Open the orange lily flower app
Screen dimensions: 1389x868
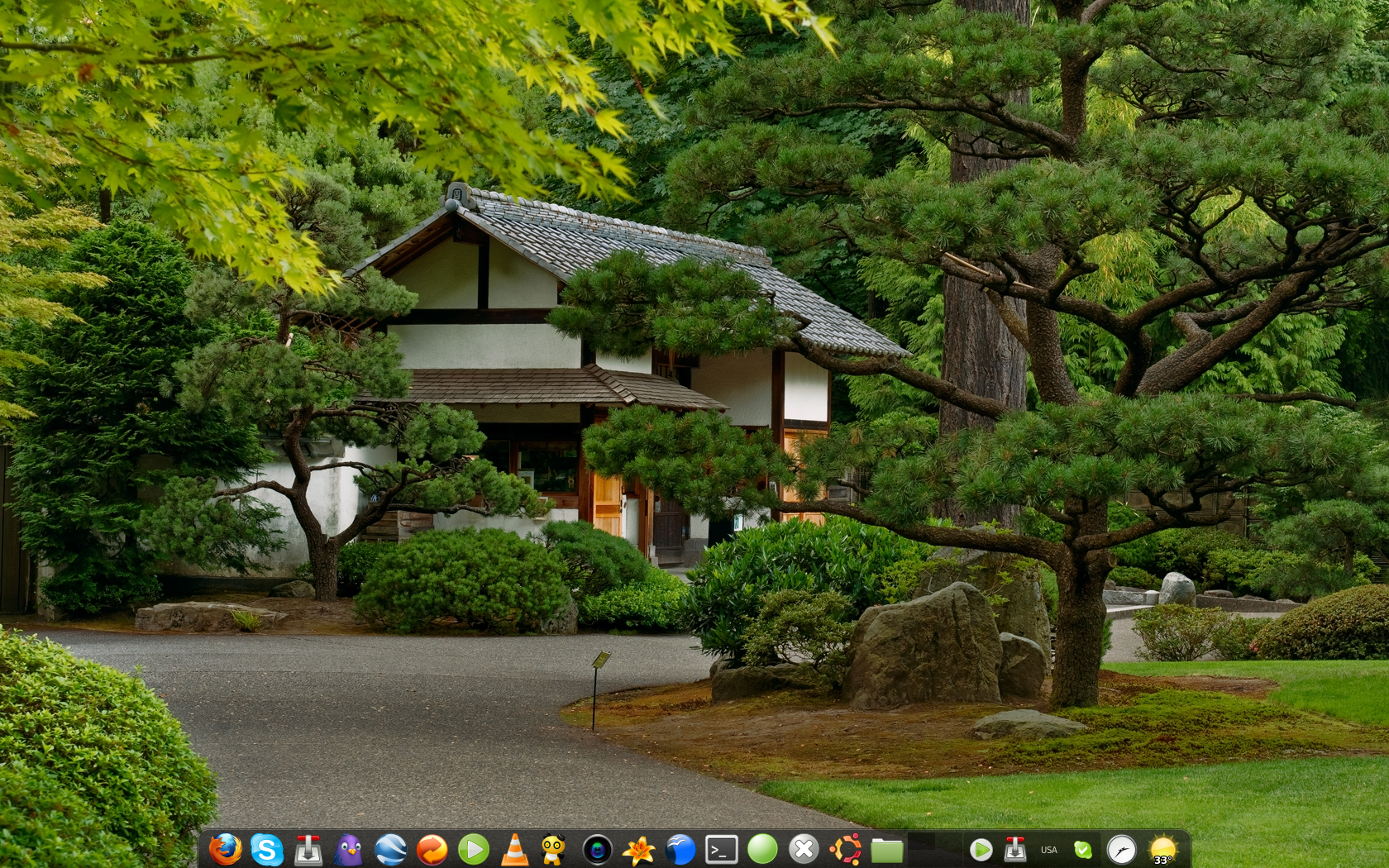(638, 849)
